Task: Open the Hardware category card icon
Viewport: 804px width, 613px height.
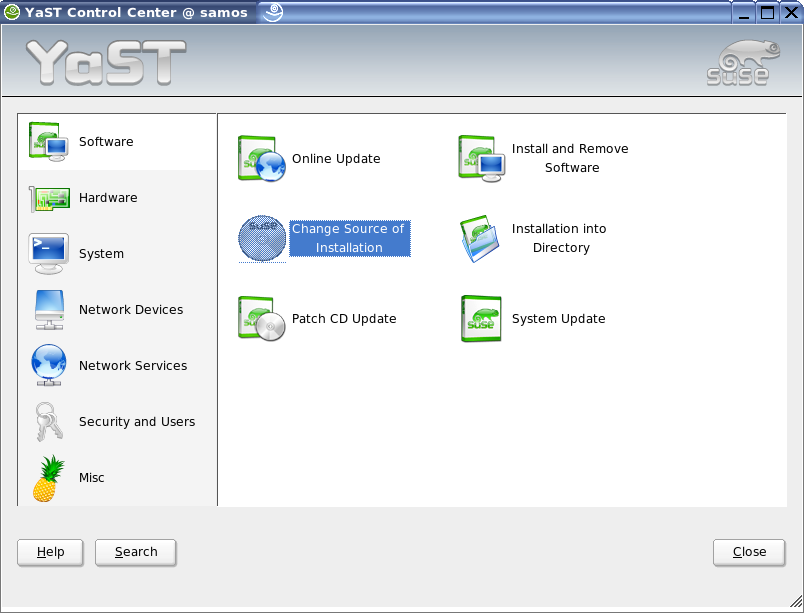Action: point(49,198)
